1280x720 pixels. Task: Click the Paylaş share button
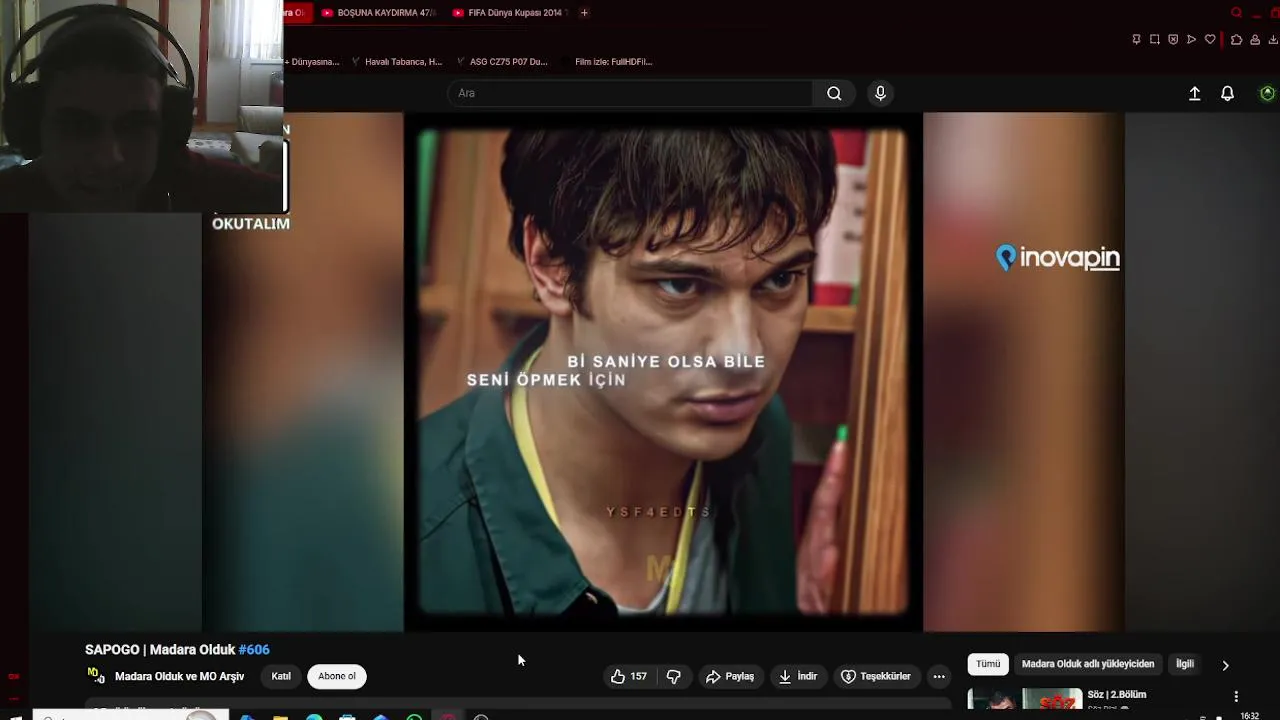pyautogui.click(x=730, y=677)
